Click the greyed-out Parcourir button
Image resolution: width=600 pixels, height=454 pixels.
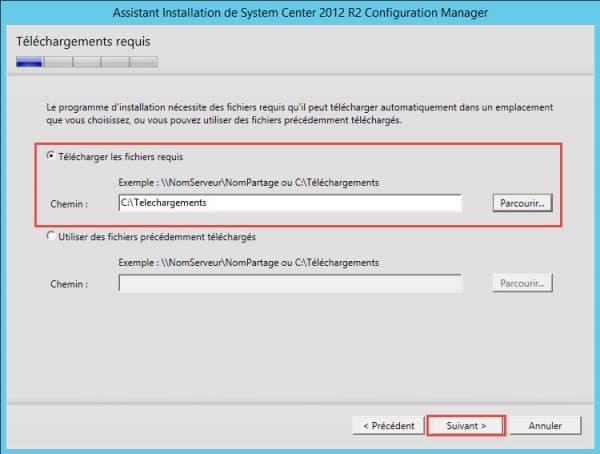click(x=522, y=283)
